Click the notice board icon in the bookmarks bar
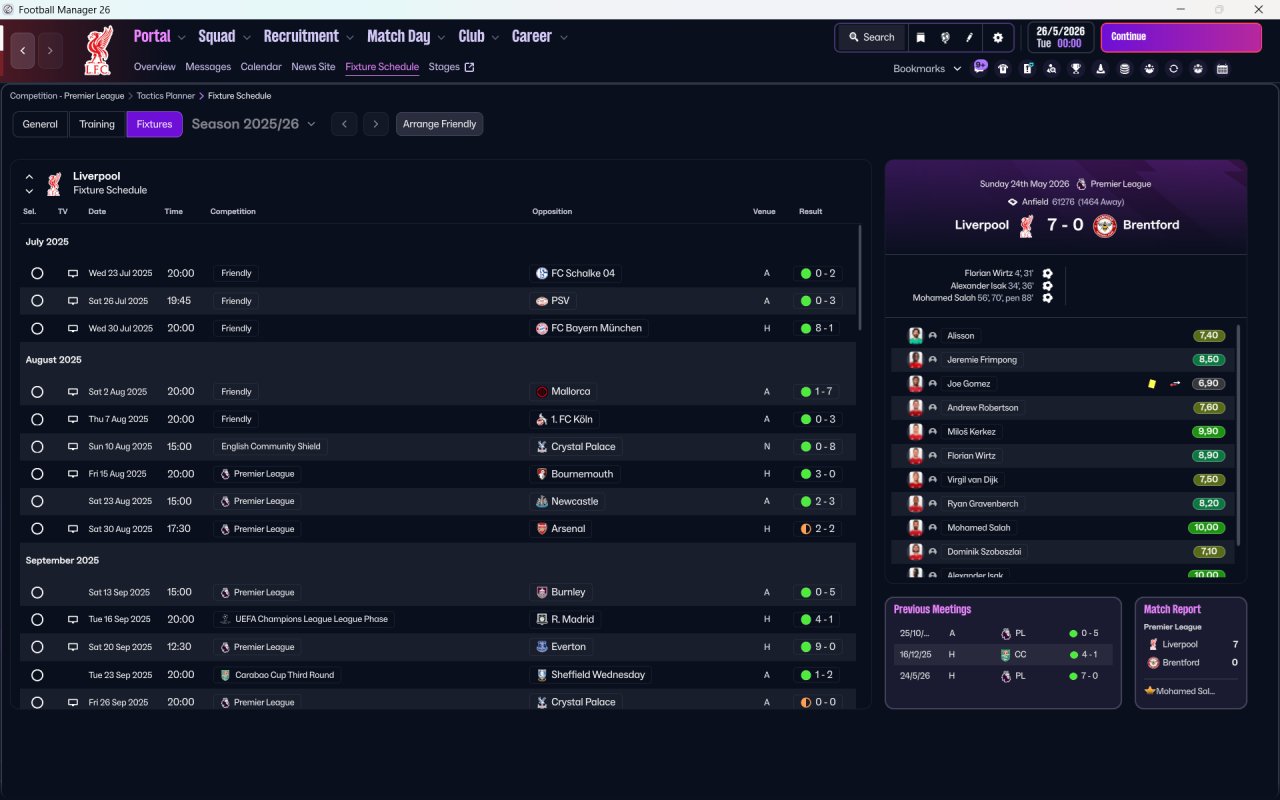Image resolution: width=1280 pixels, height=800 pixels. tap(1028, 69)
